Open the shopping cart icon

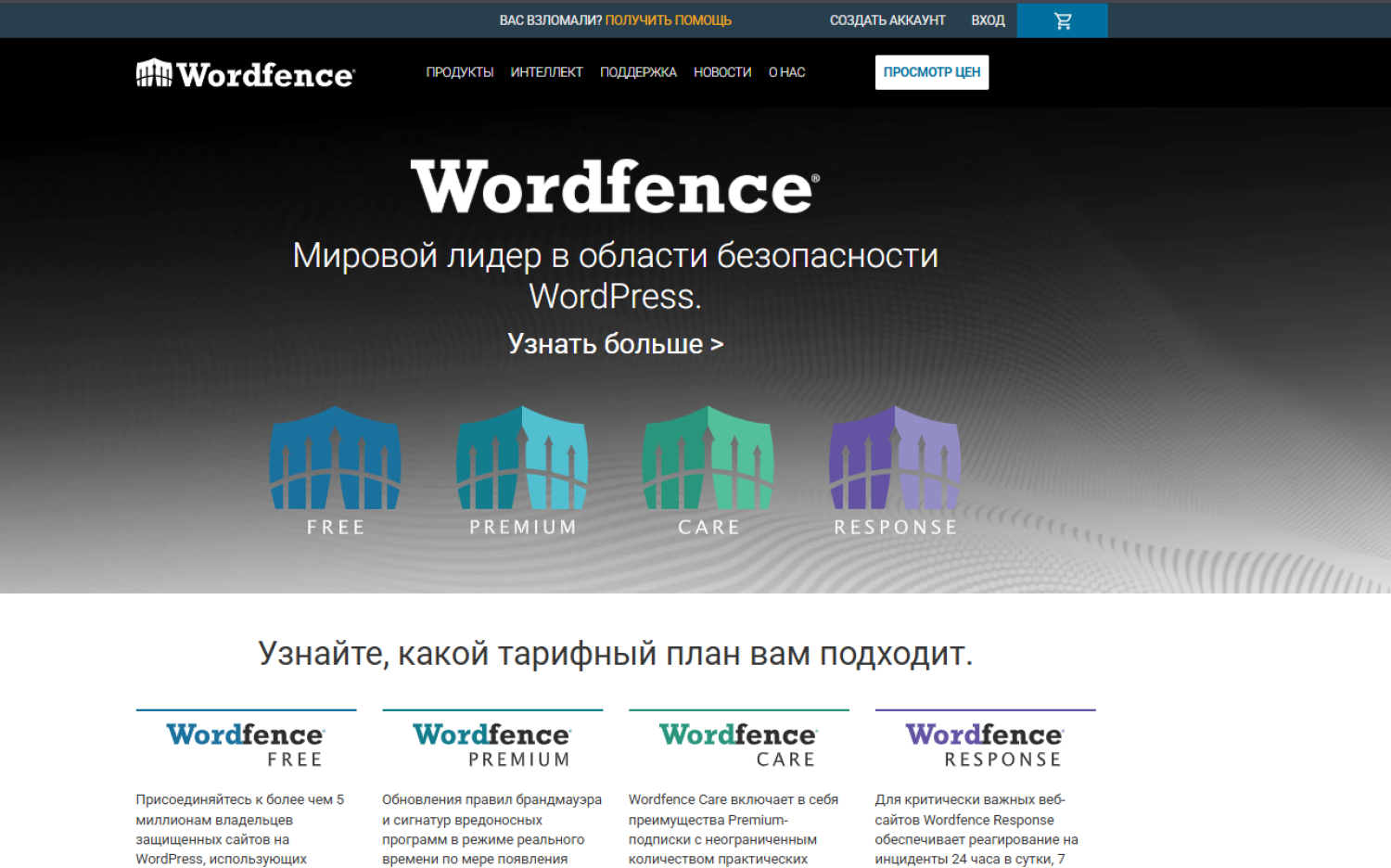point(1062,20)
